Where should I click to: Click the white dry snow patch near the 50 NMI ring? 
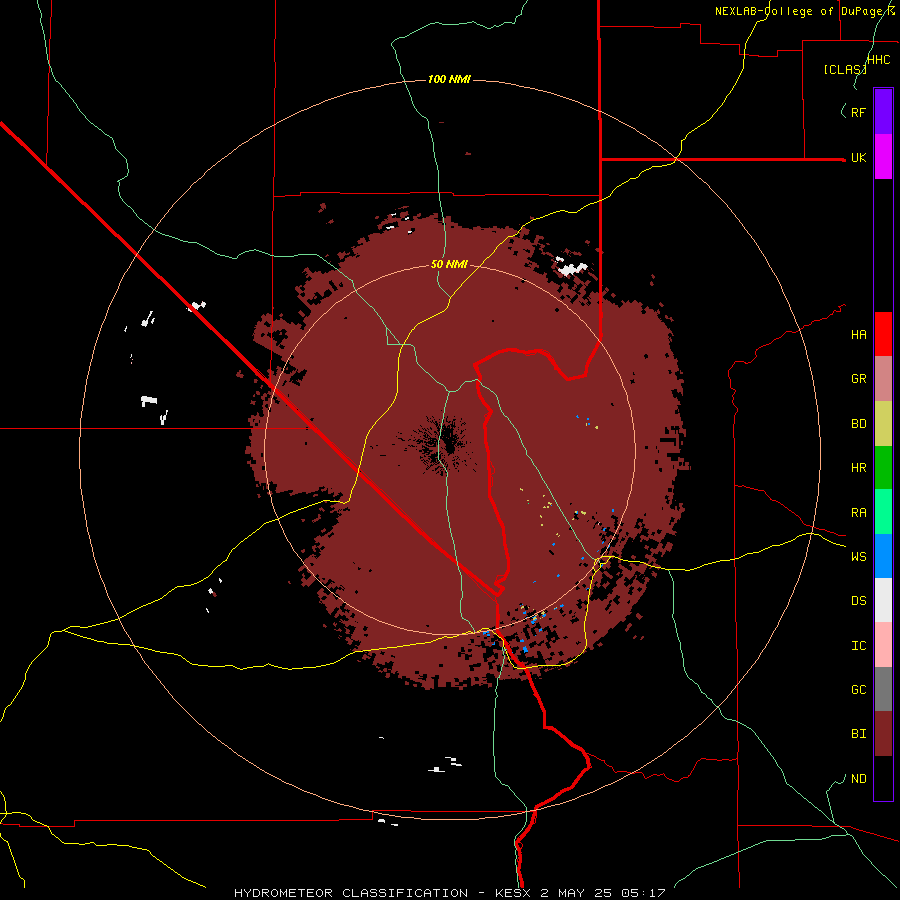572,267
